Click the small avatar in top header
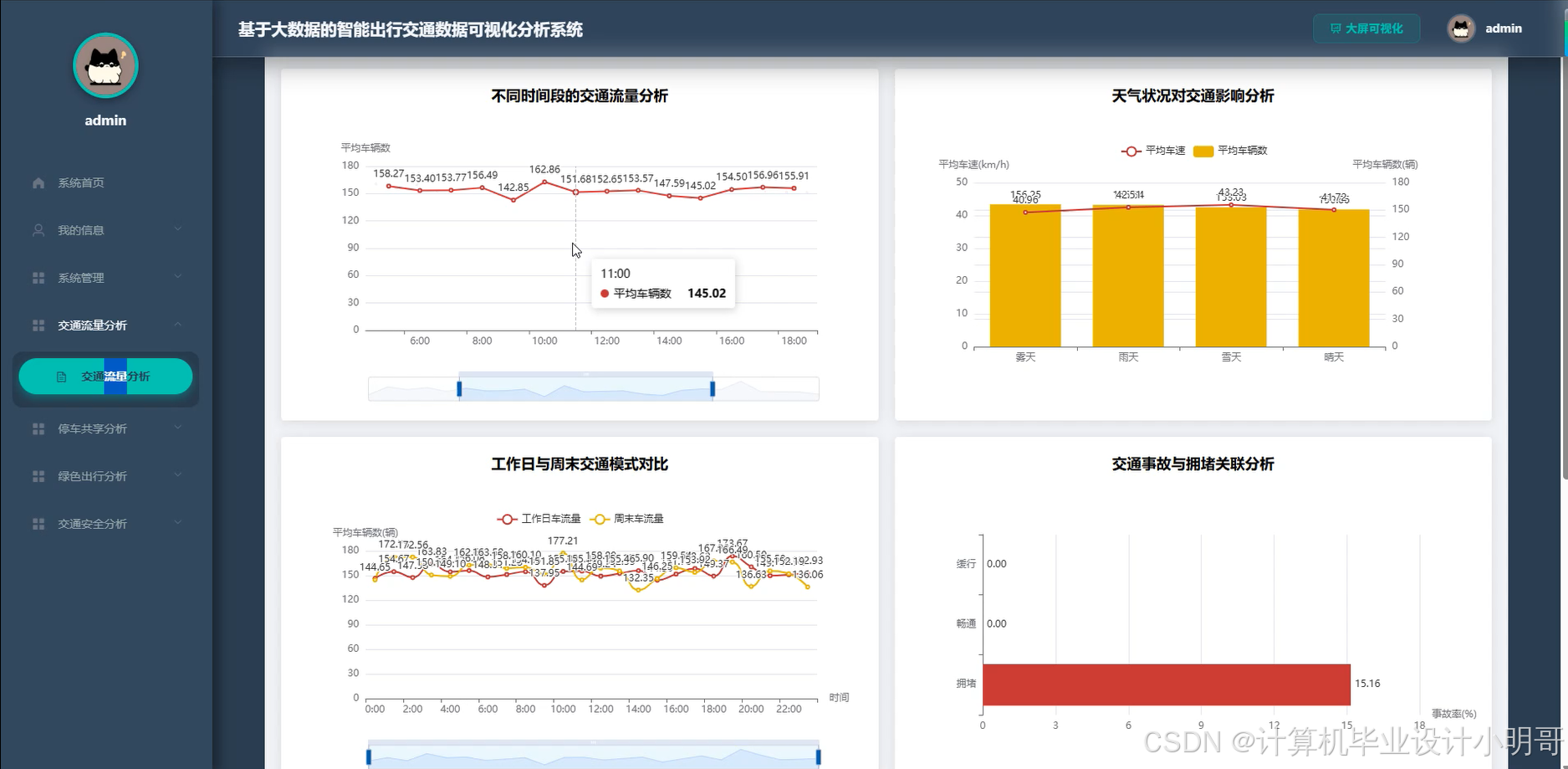 [x=1461, y=28]
